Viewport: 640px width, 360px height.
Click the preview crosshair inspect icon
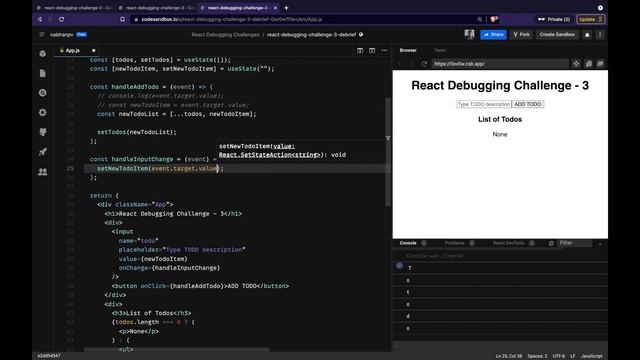point(576,64)
